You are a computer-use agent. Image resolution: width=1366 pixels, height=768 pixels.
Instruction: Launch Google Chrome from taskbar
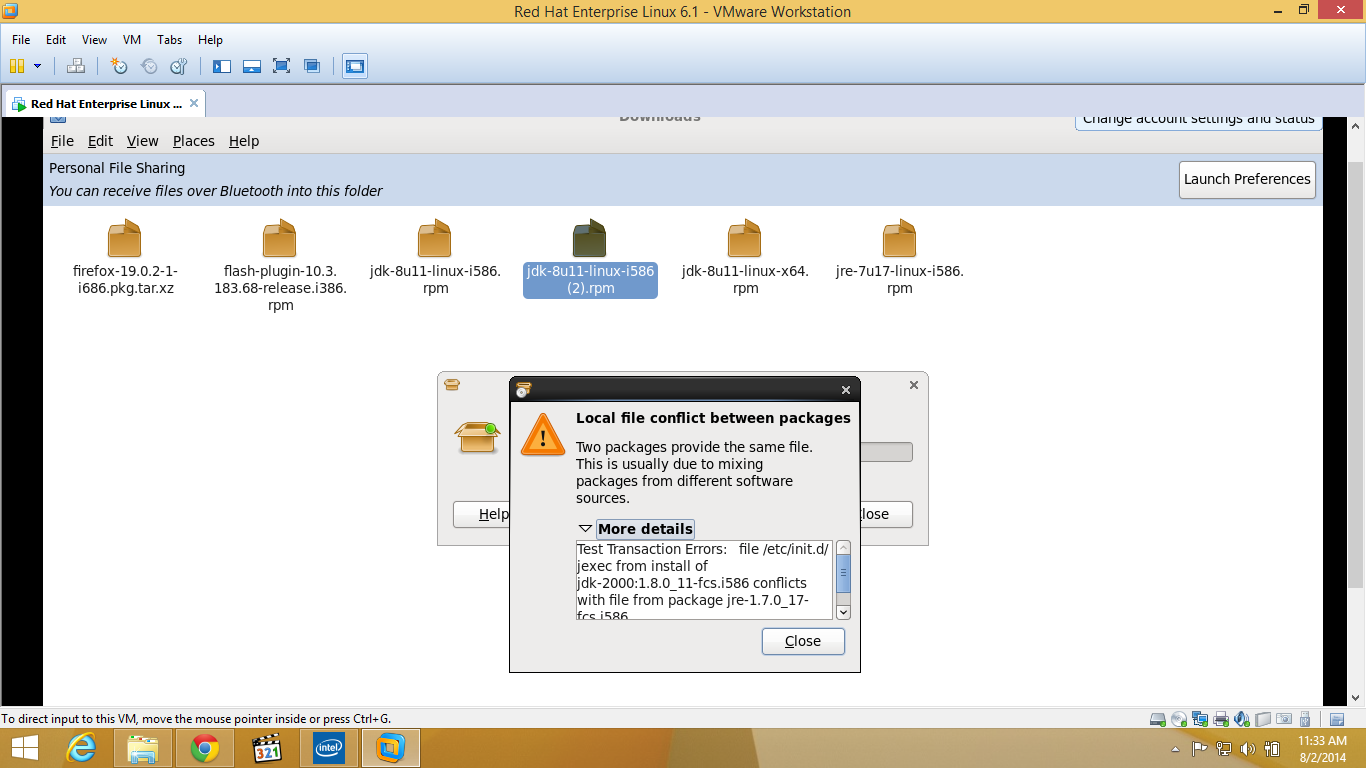[205, 748]
